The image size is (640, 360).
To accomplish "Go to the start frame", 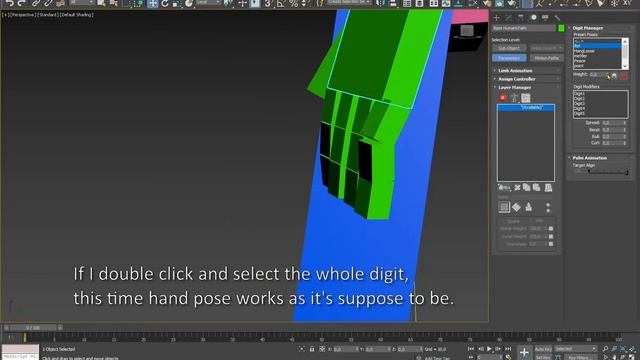I will click(471, 349).
